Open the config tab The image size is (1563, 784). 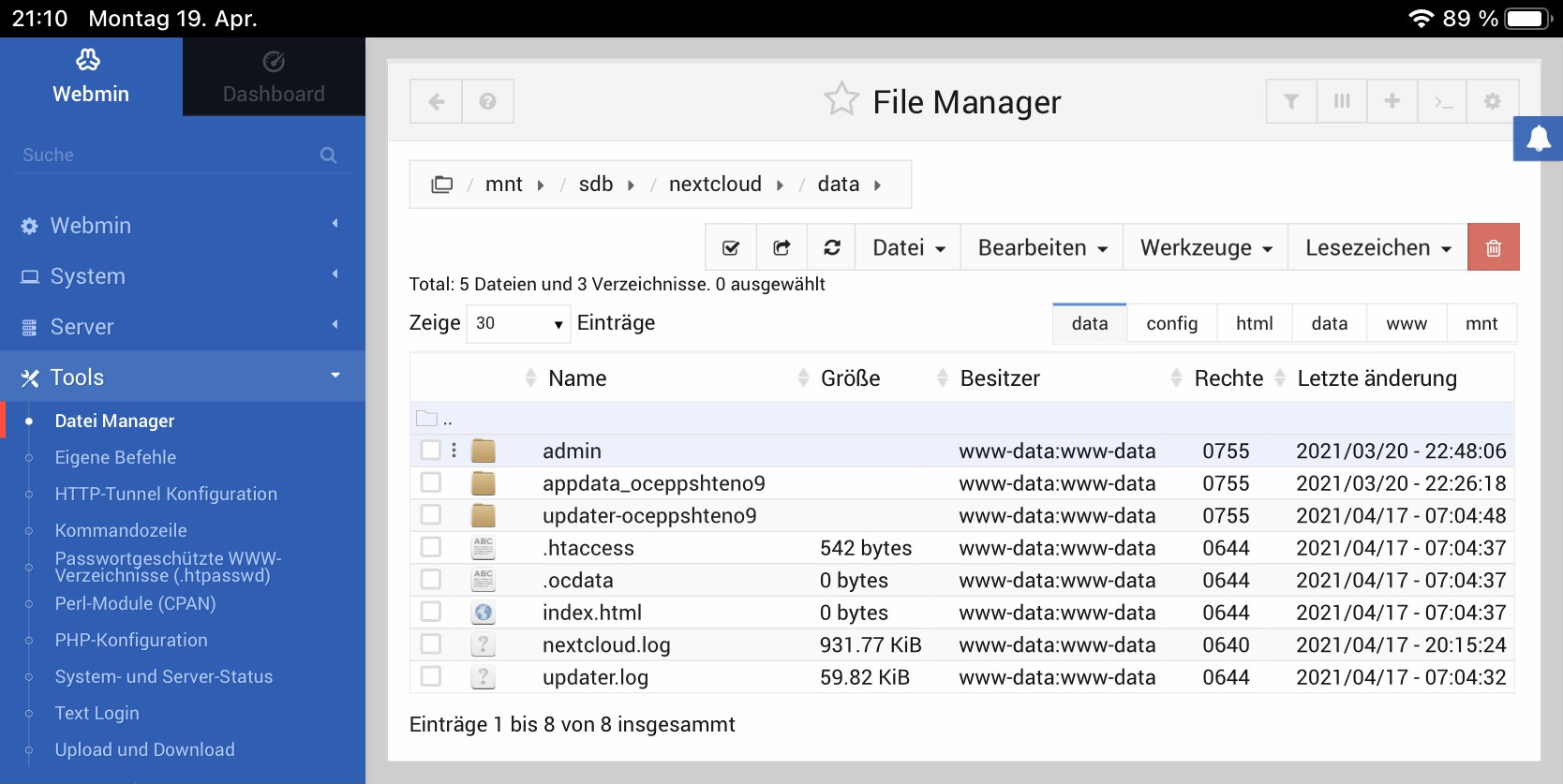point(1171,323)
